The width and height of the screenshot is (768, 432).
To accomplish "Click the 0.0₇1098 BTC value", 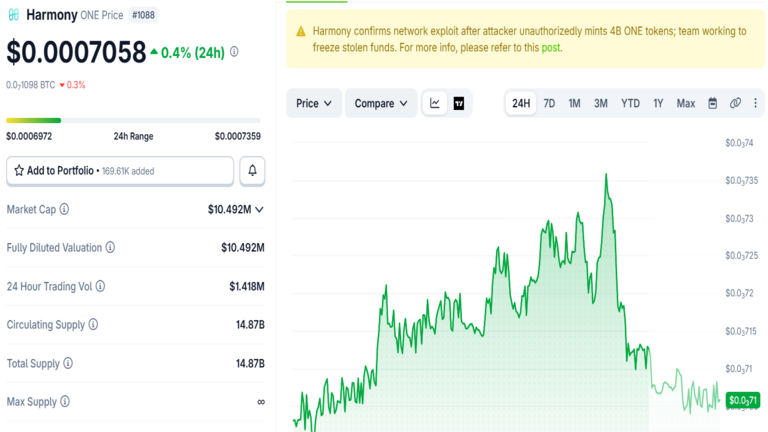I will coord(30,85).
